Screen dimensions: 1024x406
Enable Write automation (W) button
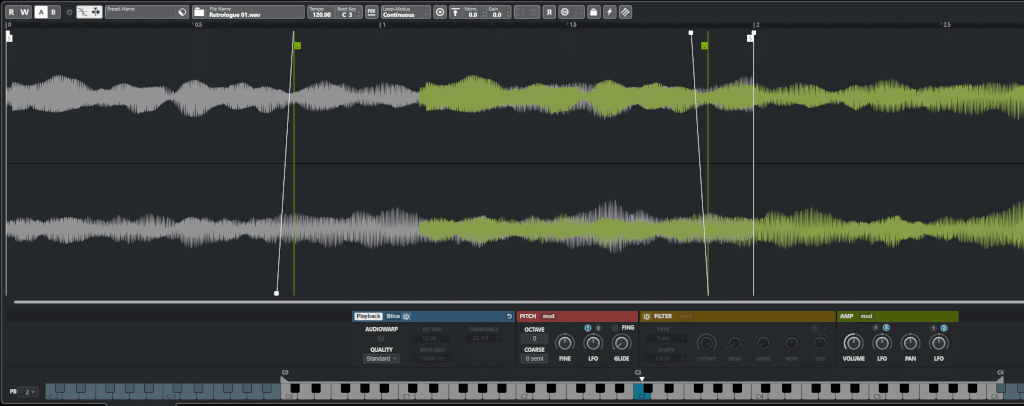[24, 12]
